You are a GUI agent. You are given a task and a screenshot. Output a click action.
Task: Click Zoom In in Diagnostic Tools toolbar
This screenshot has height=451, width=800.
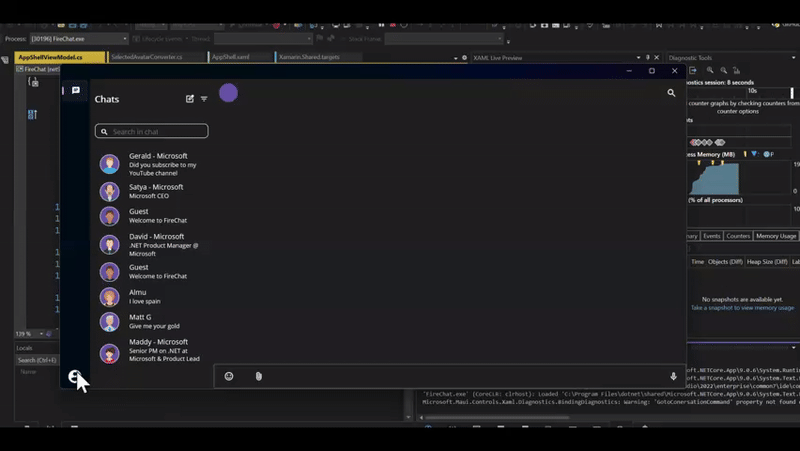point(710,70)
